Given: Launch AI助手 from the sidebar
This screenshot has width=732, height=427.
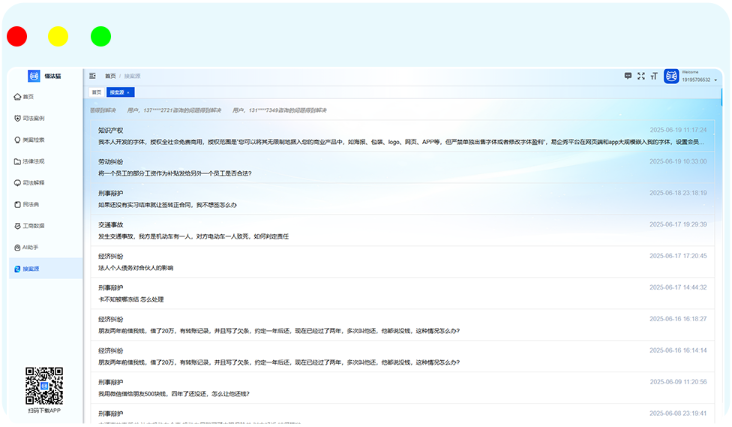Looking at the screenshot, I should click(x=30, y=247).
